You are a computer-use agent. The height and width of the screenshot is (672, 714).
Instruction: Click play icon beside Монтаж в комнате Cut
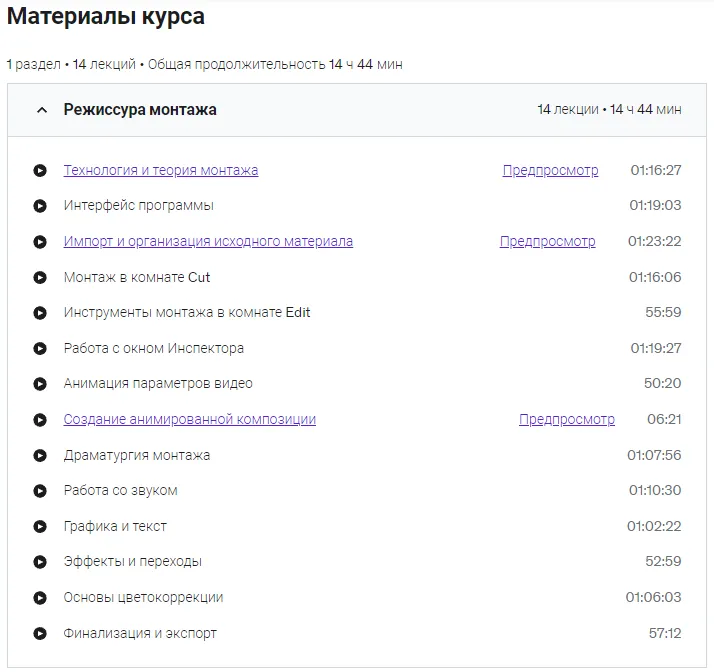(40, 277)
